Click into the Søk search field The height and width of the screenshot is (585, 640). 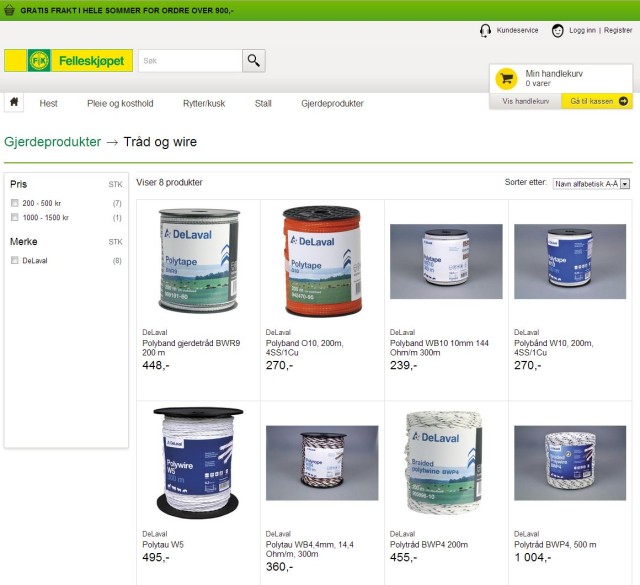click(190, 61)
